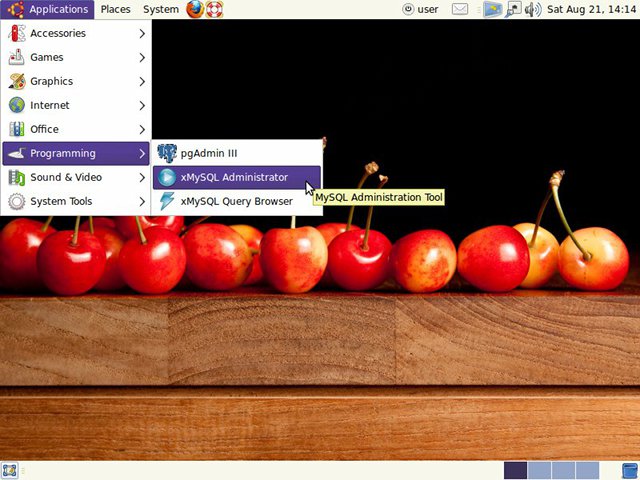Click the Programming trowel icon
This screenshot has height=480, width=640.
point(17,154)
